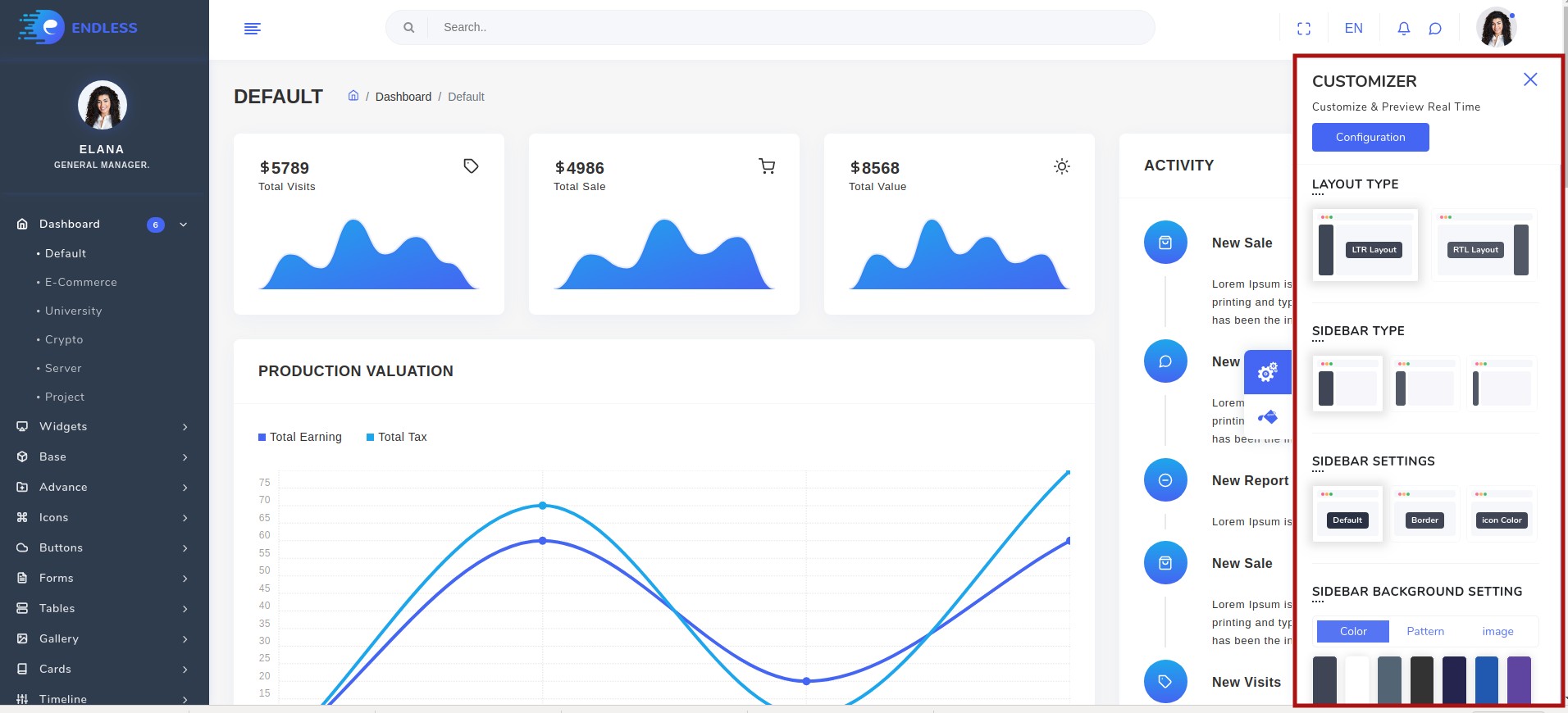The width and height of the screenshot is (1568, 713).
Task: Open E-Commerce dashboard submenu item
Action: [80, 282]
